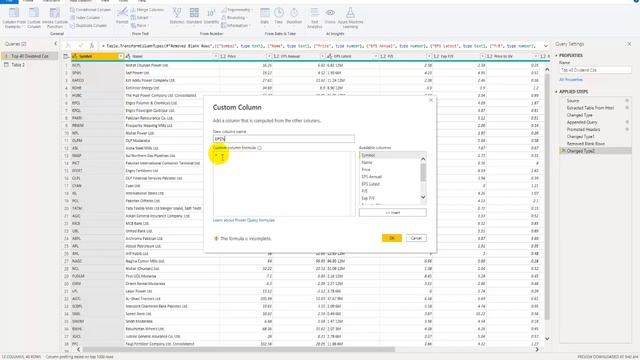Open the Extract tool in ribbon

click(x=140, y=18)
